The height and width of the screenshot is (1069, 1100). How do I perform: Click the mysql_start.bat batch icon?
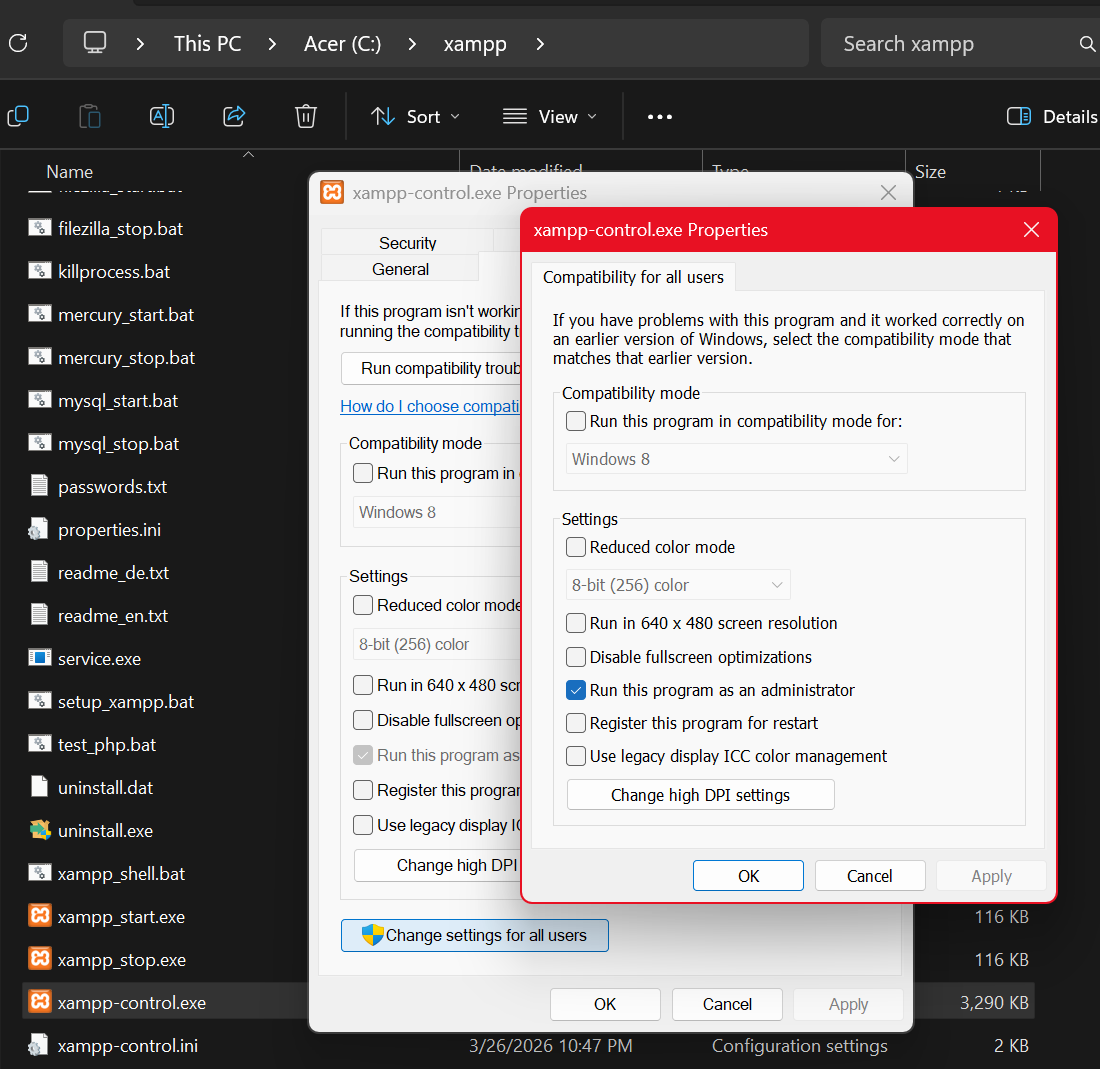coord(40,399)
